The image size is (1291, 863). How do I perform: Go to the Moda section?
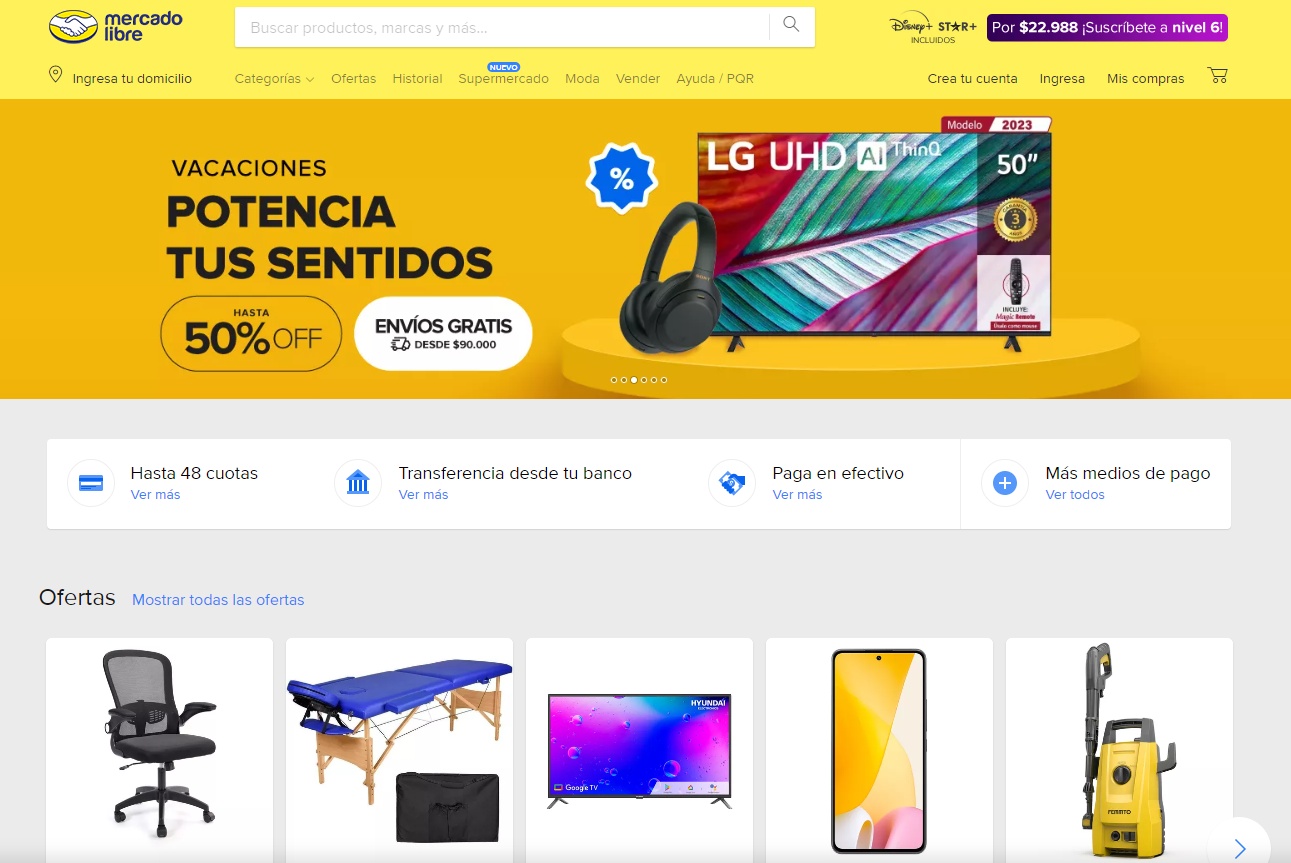tap(582, 78)
